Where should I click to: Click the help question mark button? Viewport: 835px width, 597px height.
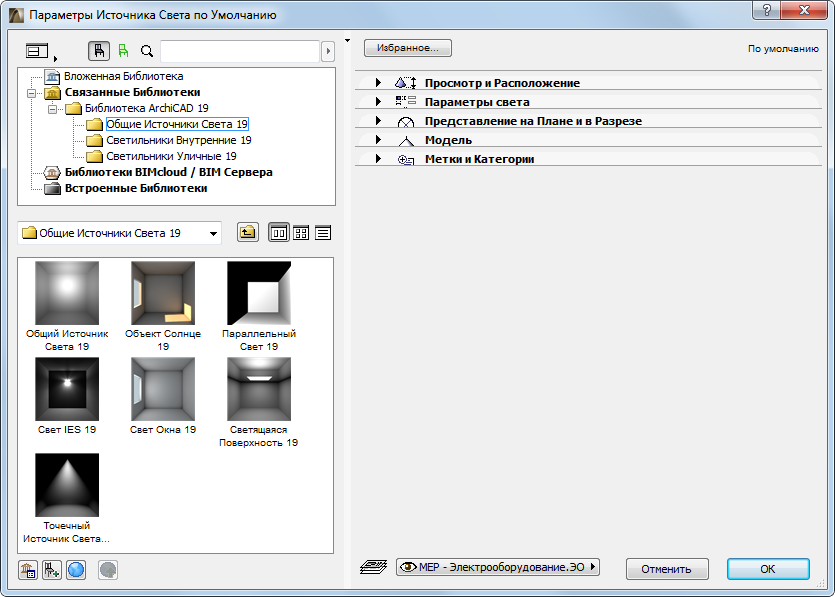[766, 10]
